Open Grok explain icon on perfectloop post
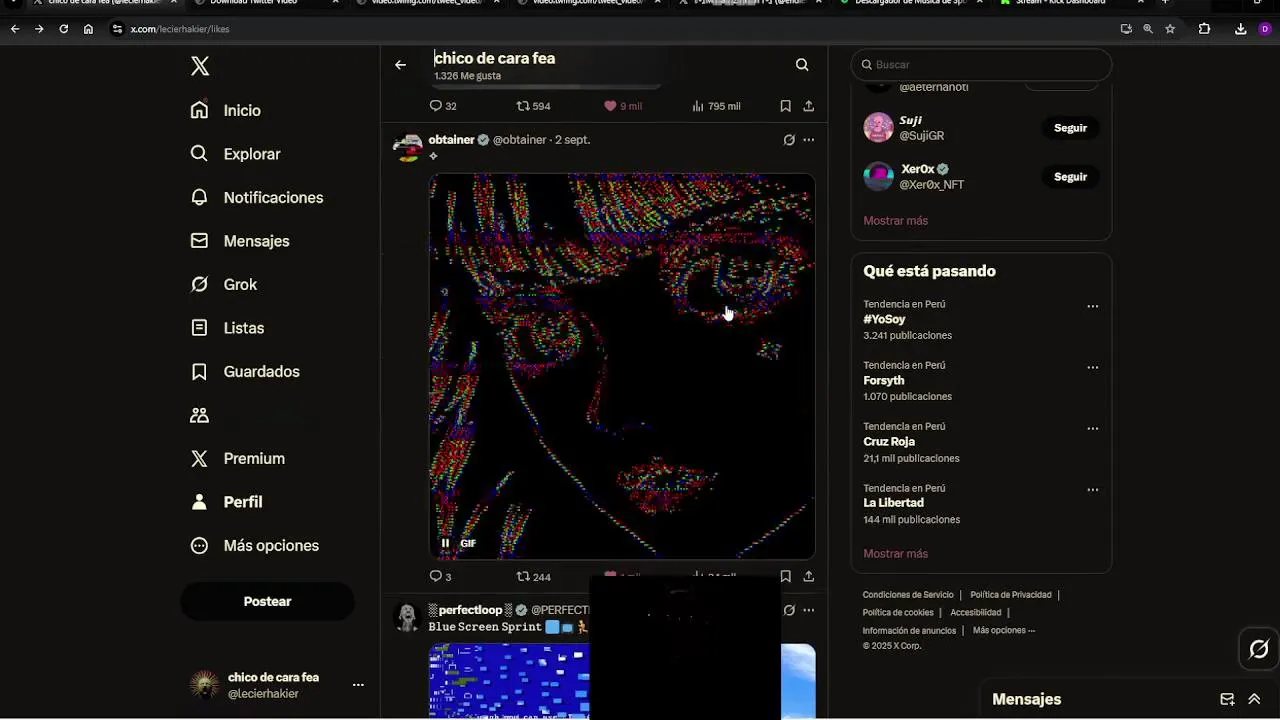Screen dimensions: 1280x720 789,610
